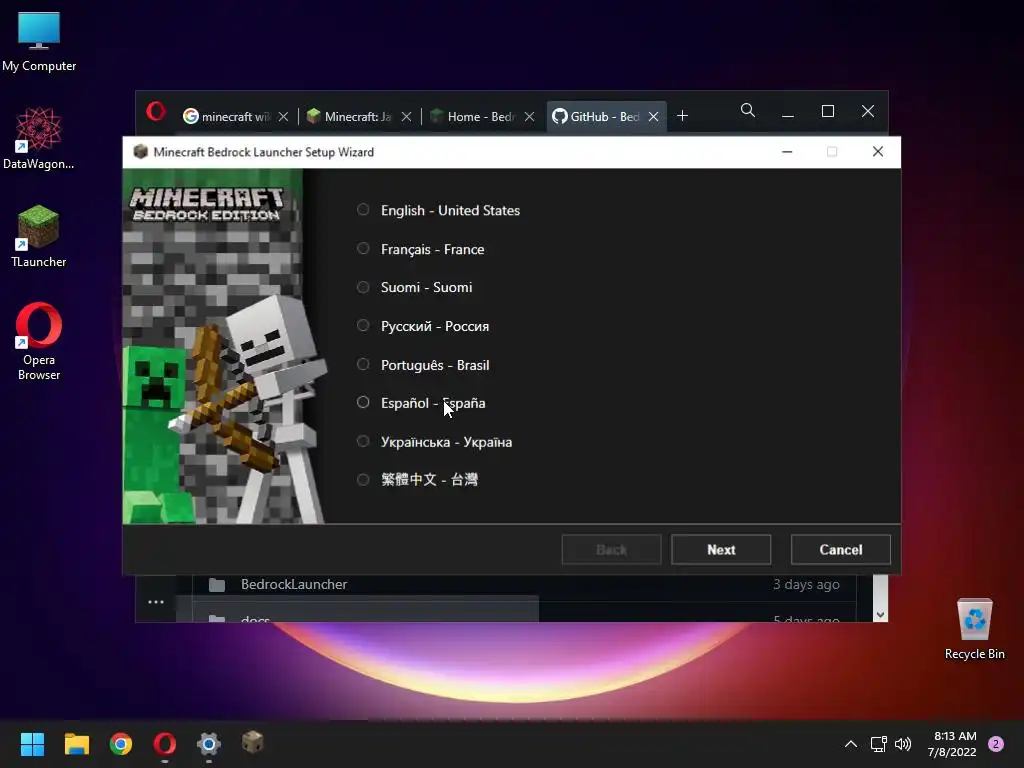1024x768 pixels.
Task: Launch Google Chrome from taskbar
Action: click(121, 744)
